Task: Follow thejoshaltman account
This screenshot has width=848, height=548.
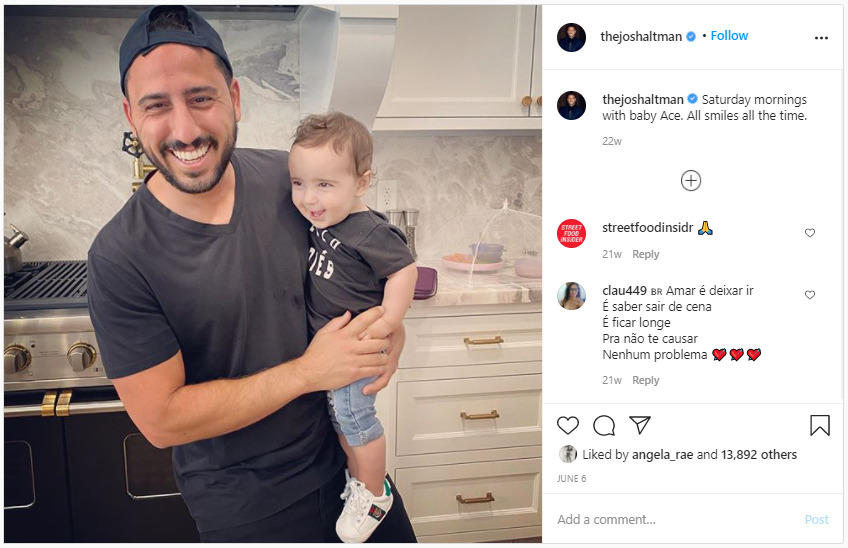Action: (x=729, y=36)
